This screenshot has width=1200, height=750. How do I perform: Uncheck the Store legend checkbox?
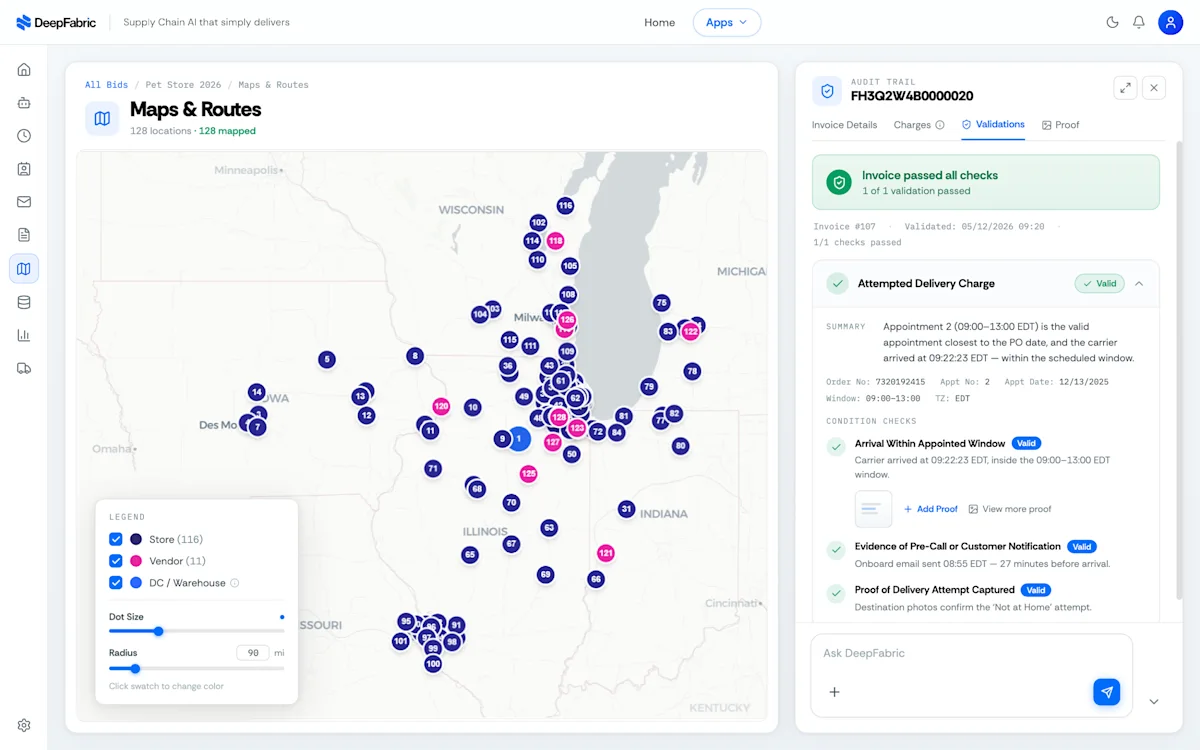(116, 539)
